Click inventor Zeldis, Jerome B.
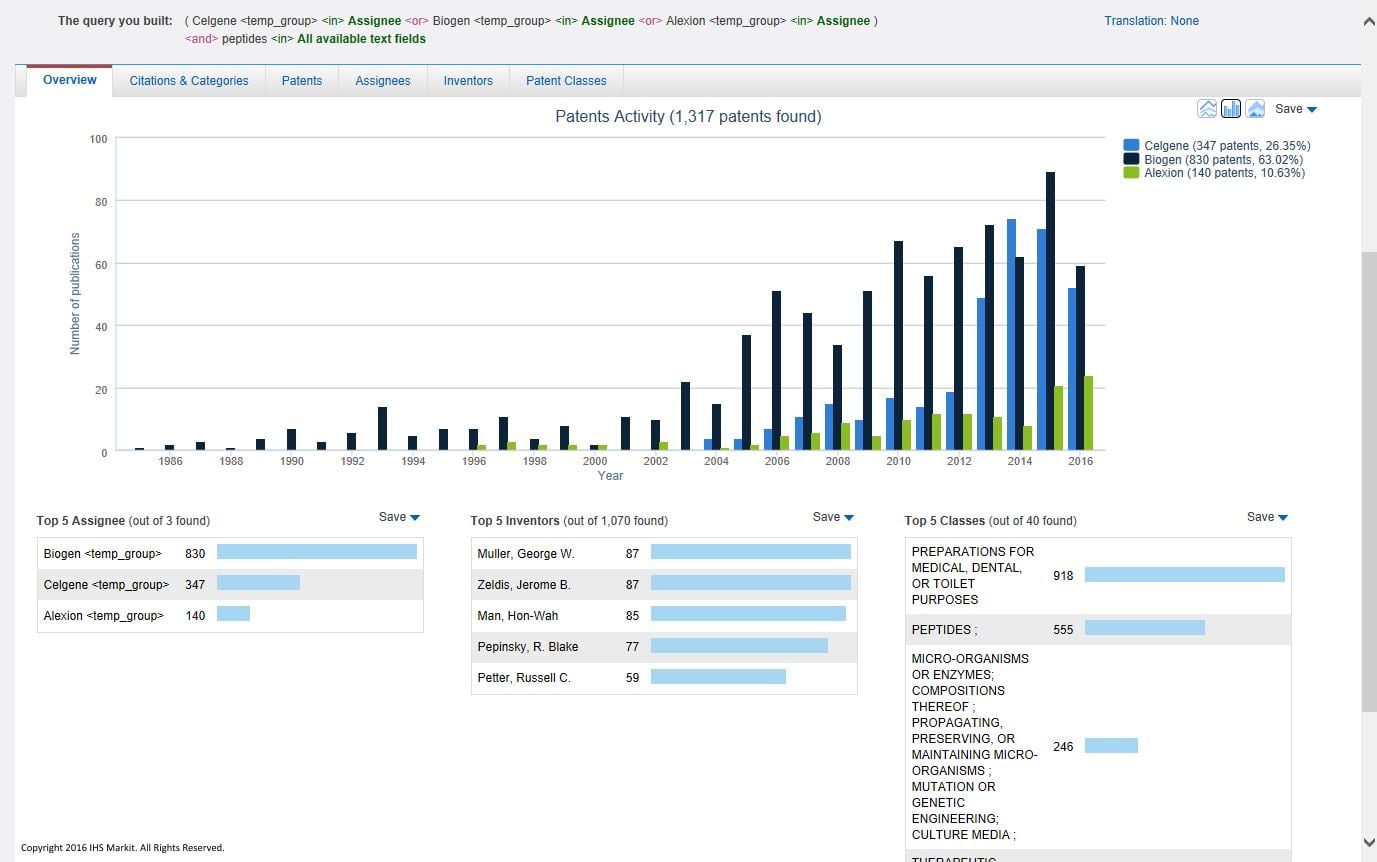 point(523,585)
